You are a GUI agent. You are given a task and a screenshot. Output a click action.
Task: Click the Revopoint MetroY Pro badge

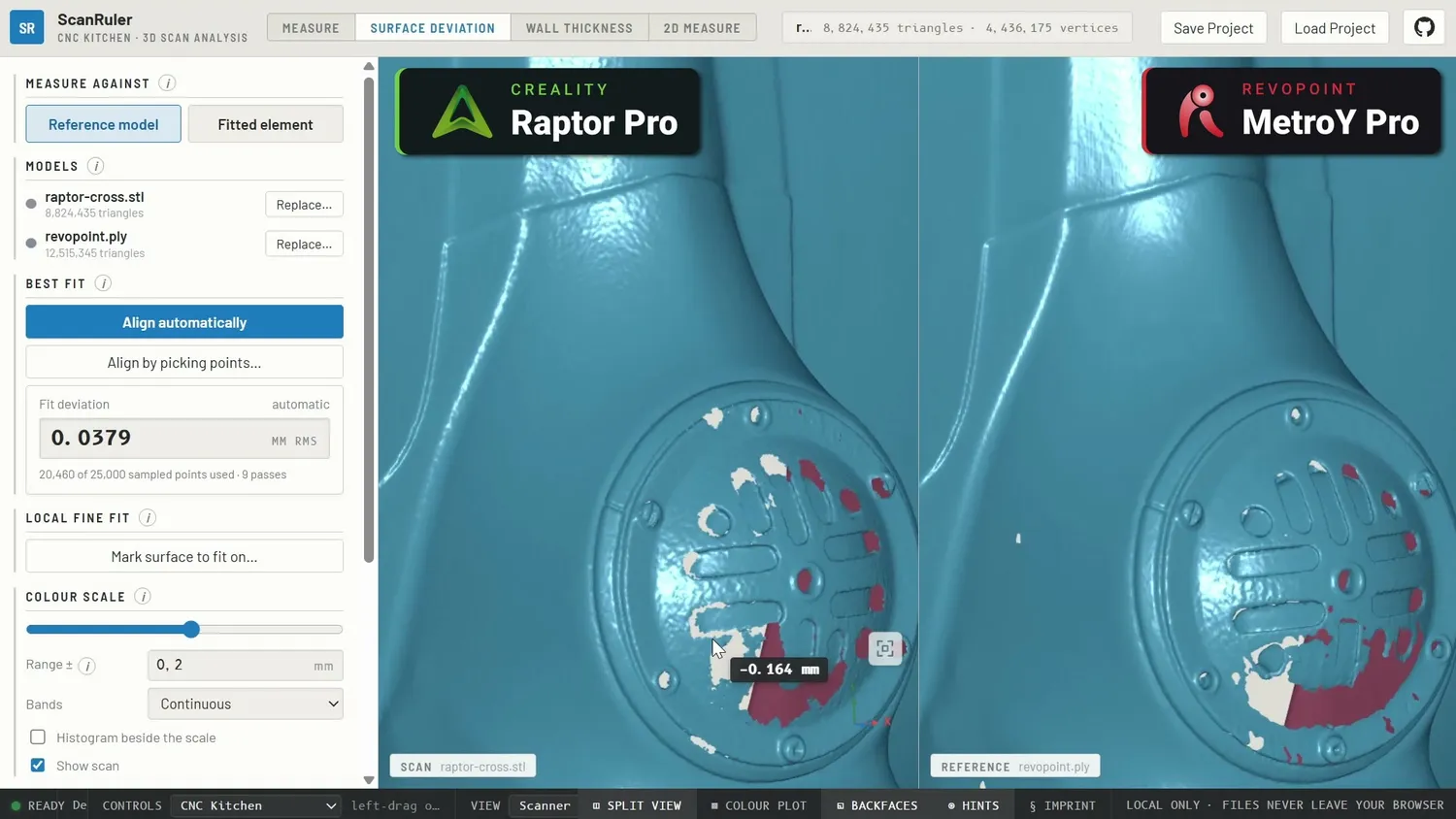pyautogui.click(x=1292, y=112)
